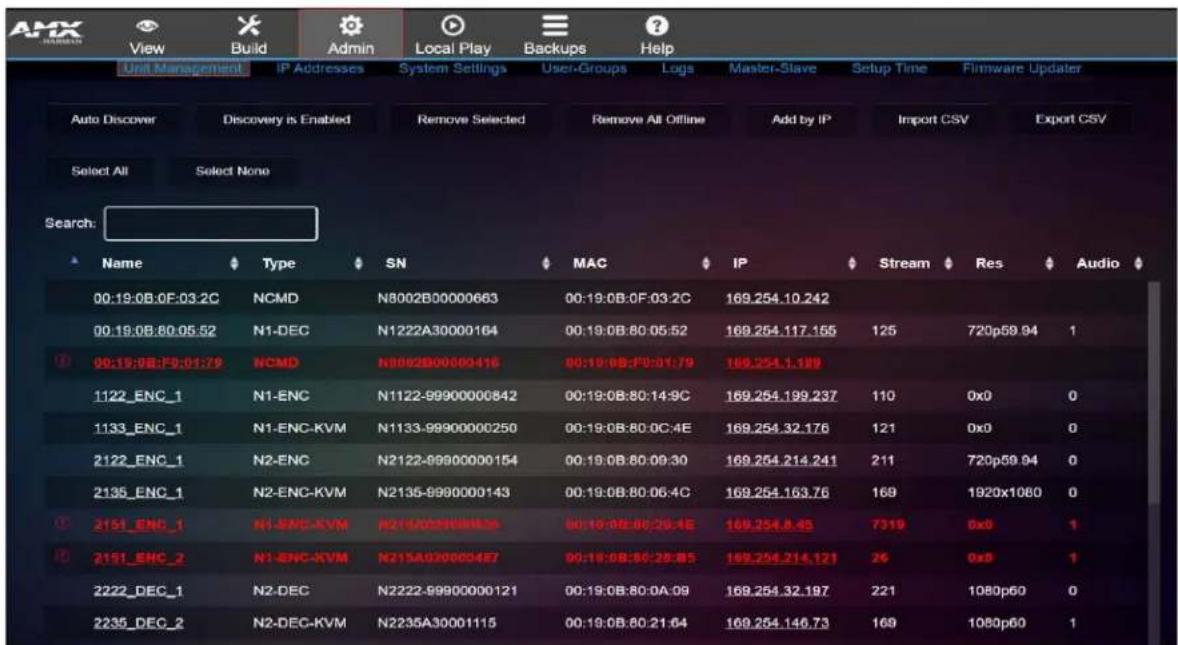Screen dimensions: 1178x645
Task: Open Master-Slave tab
Action: coord(772,68)
